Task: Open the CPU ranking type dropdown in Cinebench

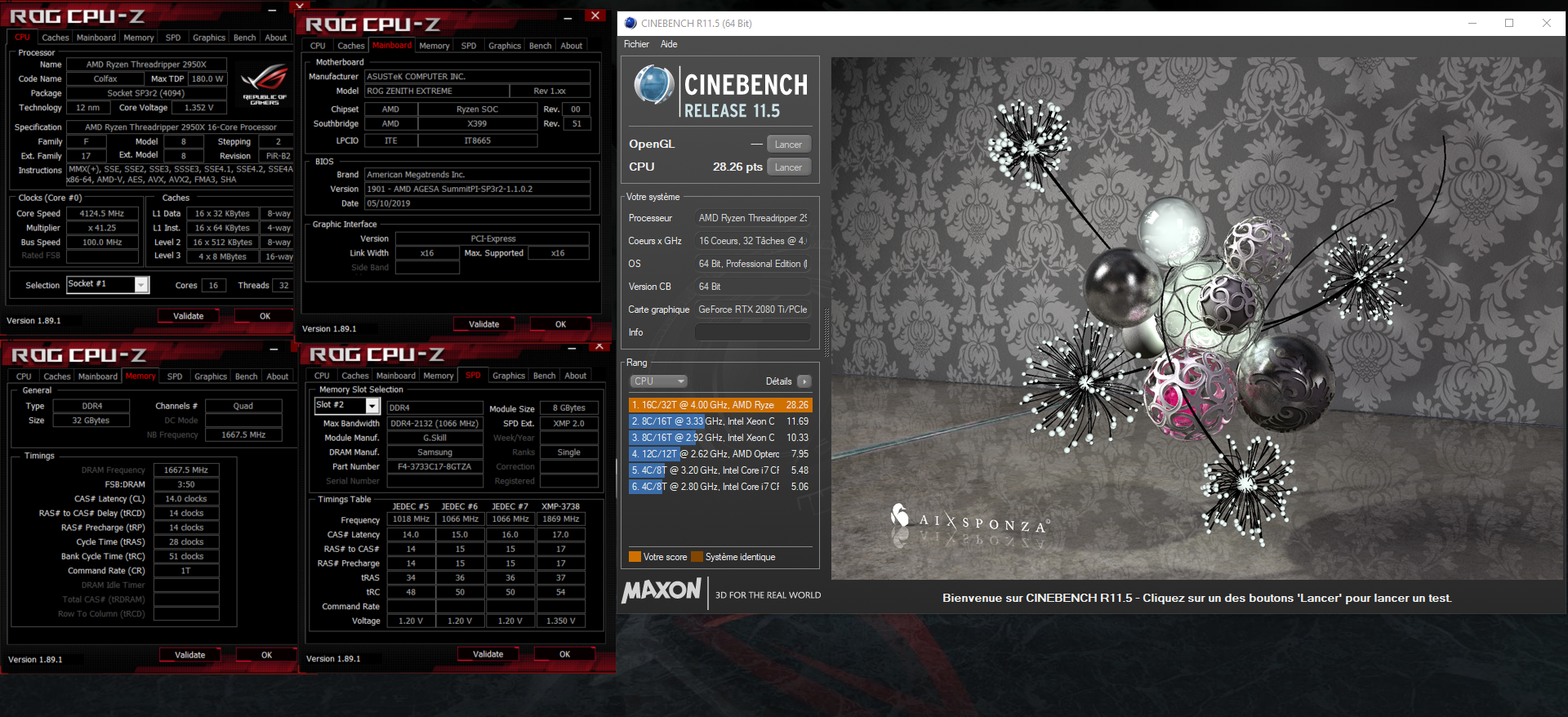Action: [x=658, y=381]
